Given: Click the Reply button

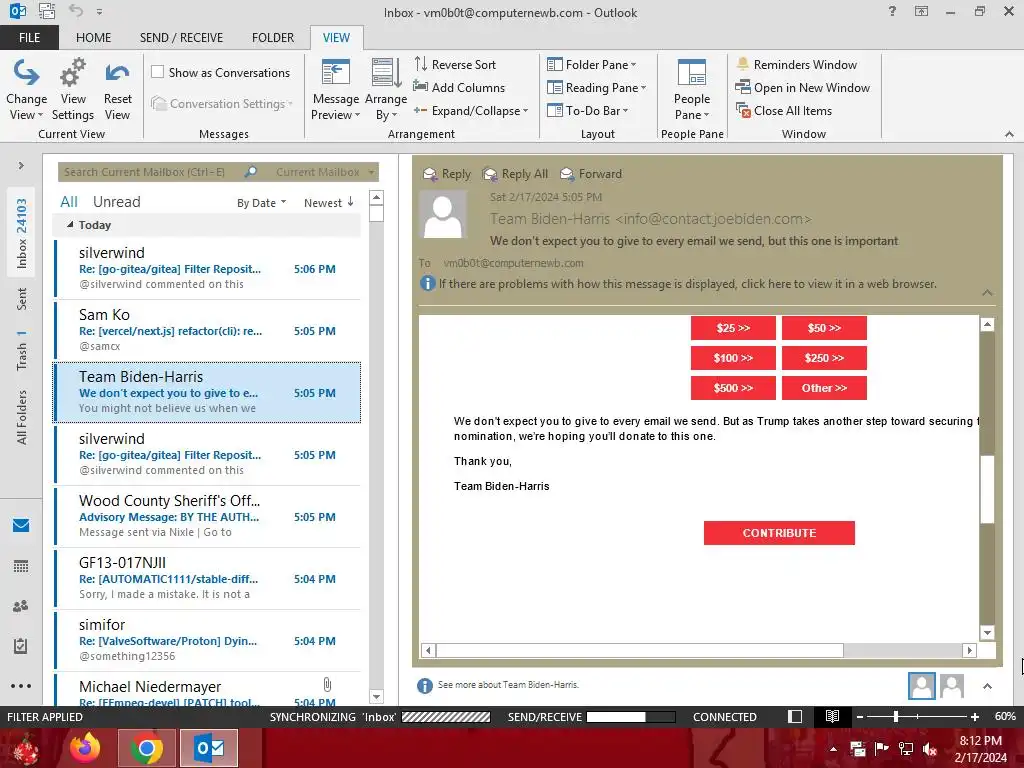Looking at the screenshot, I should click(447, 174).
